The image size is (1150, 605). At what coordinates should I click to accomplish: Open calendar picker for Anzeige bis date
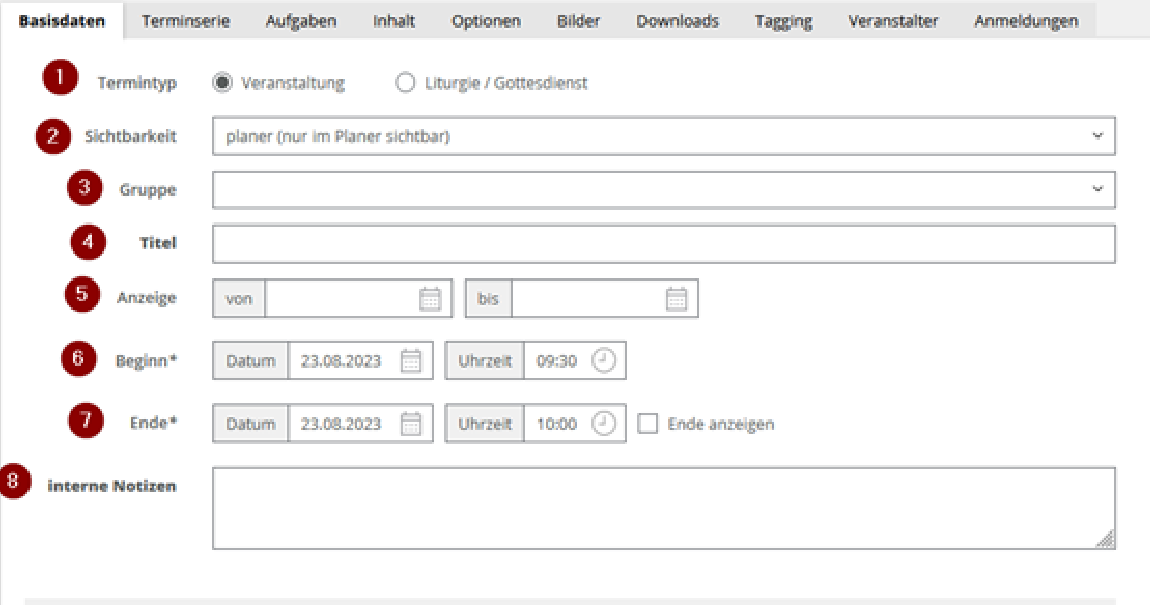[677, 299]
